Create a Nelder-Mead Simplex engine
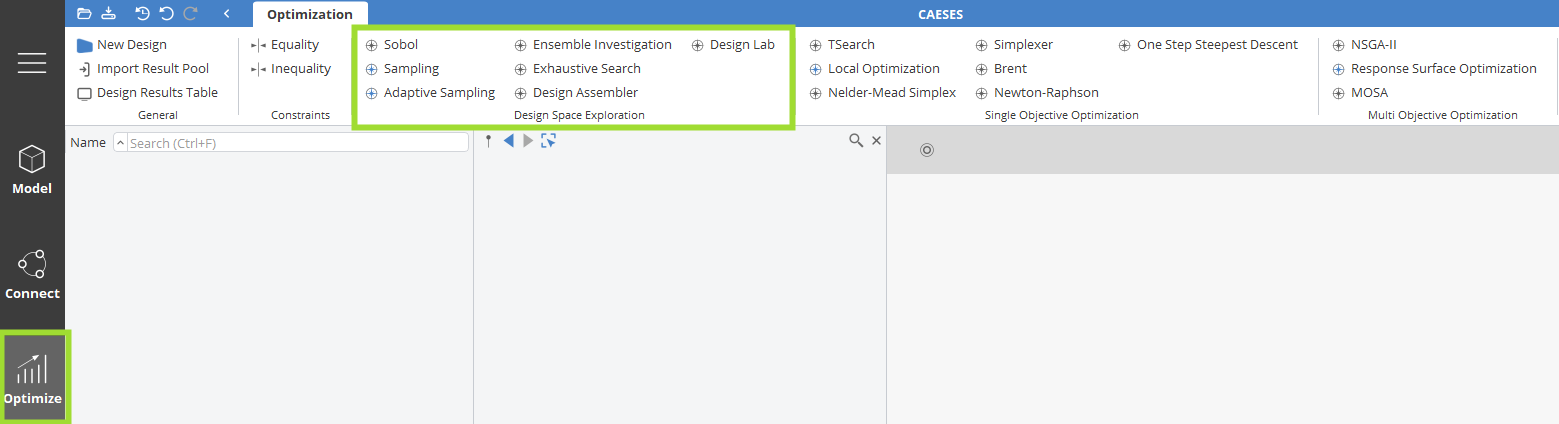 pos(883,93)
